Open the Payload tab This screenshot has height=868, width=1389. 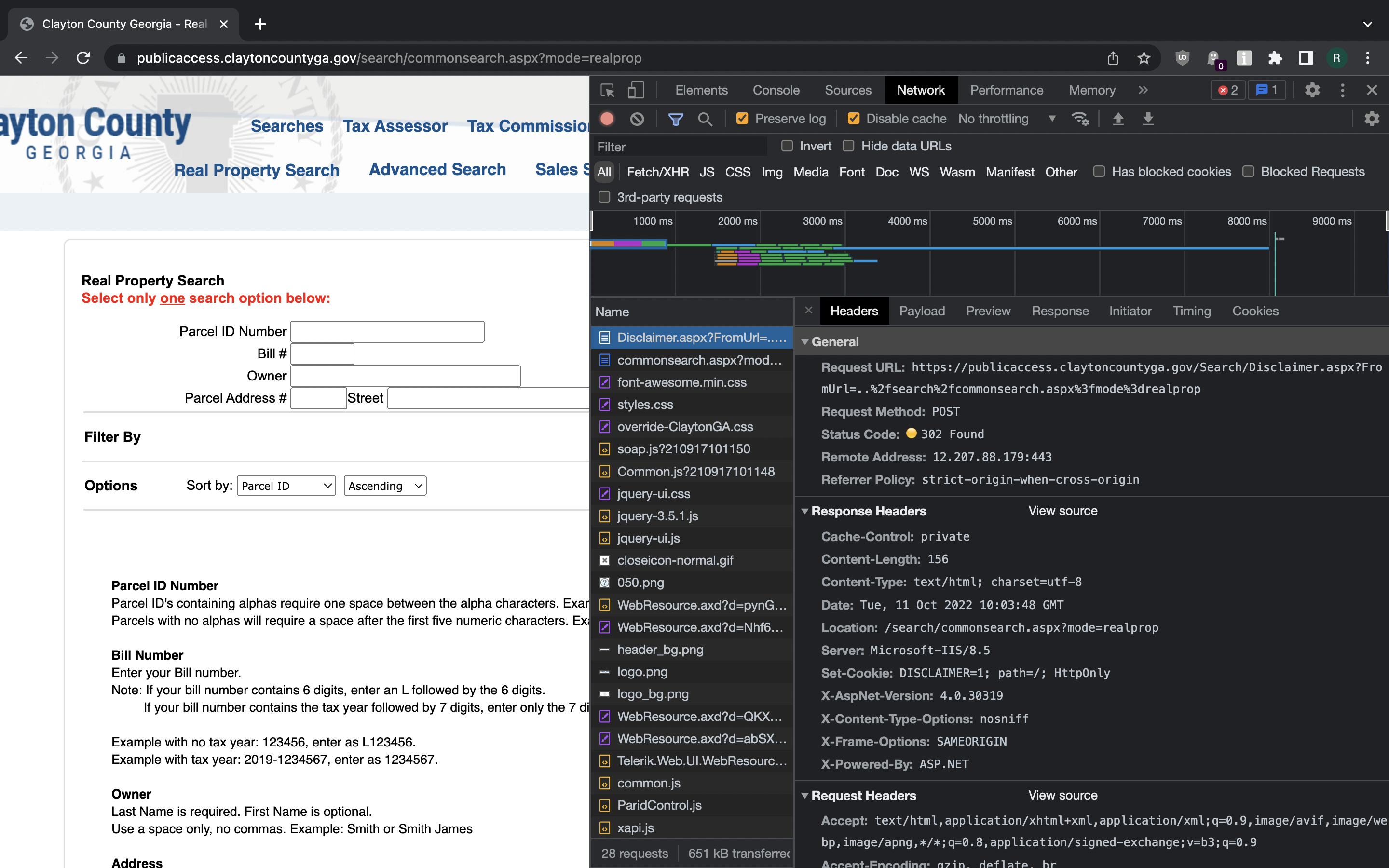point(922,311)
